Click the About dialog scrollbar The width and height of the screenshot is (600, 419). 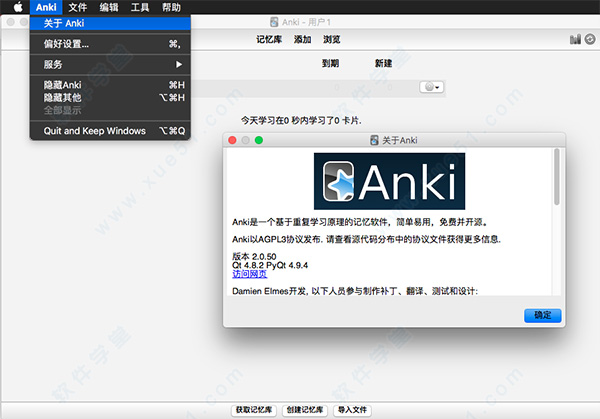coord(557,177)
